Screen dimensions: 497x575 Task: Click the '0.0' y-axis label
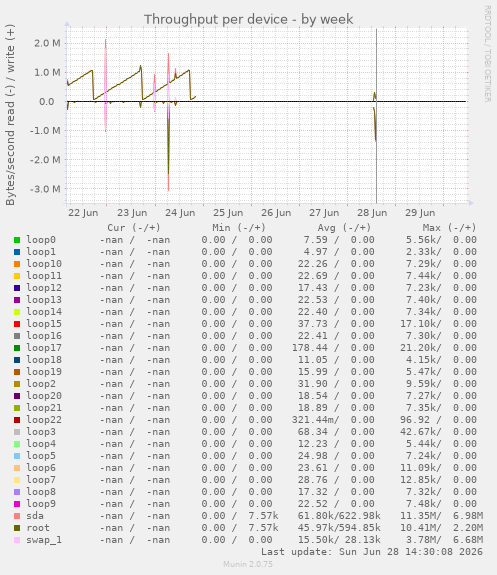coord(47,102)
